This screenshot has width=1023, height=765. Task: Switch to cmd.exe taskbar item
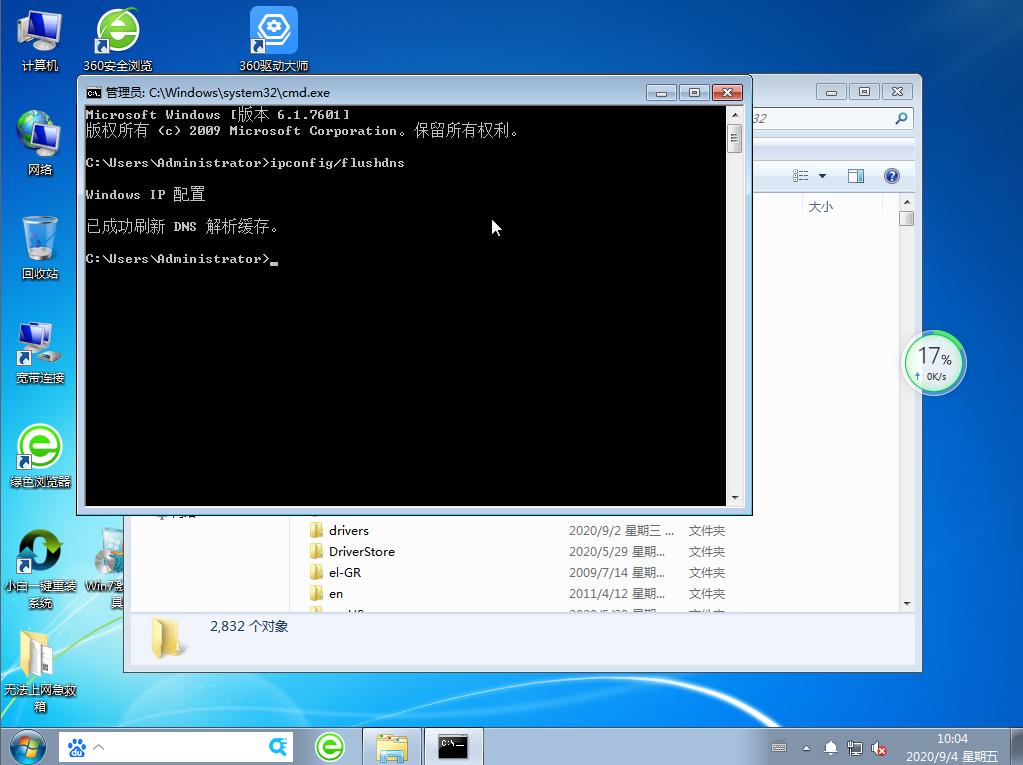[x=453, y=746]
